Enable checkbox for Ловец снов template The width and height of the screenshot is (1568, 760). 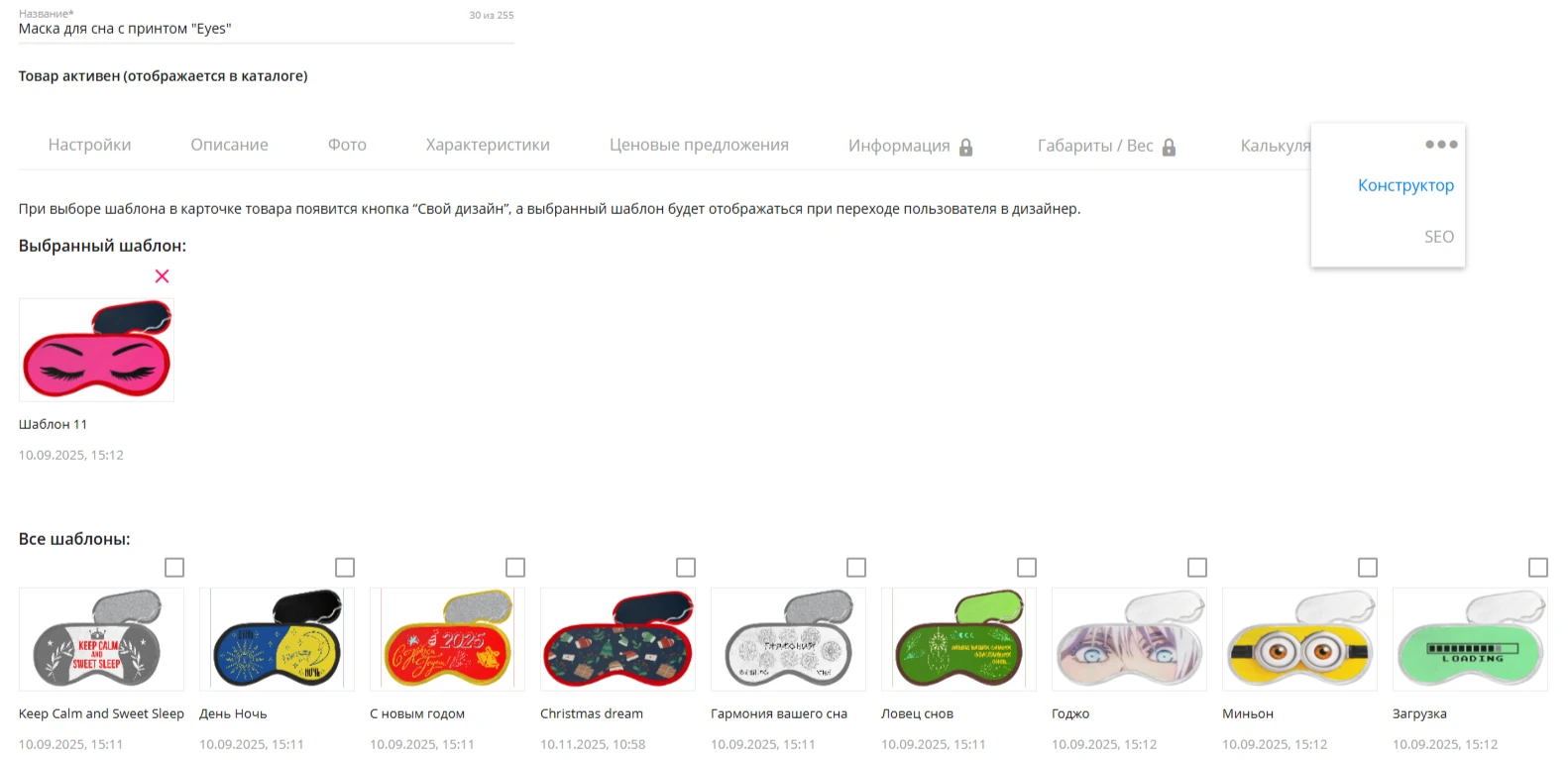(1027, 567)
